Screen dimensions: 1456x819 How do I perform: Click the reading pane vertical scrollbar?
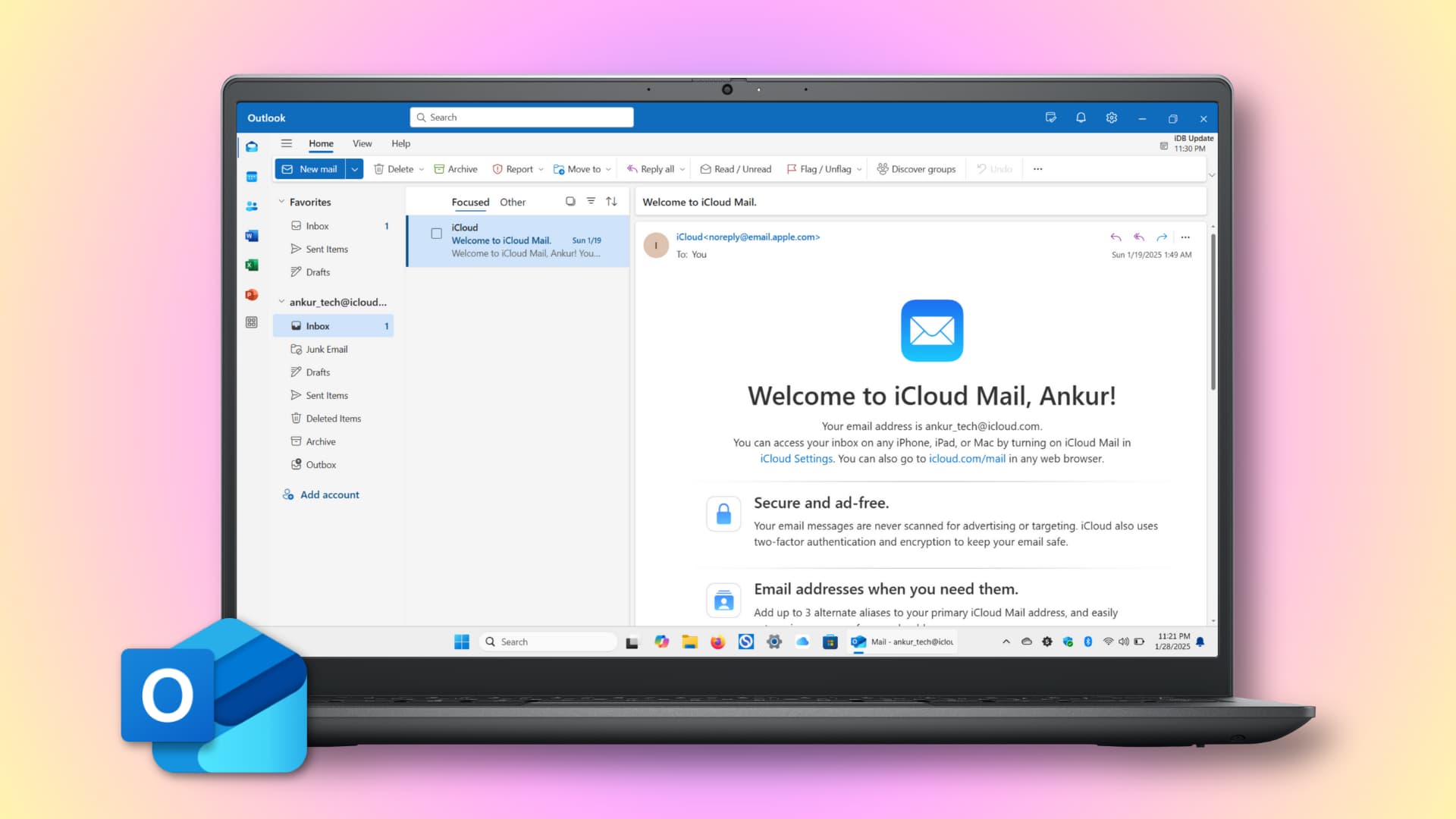[x=1213, y=311]
